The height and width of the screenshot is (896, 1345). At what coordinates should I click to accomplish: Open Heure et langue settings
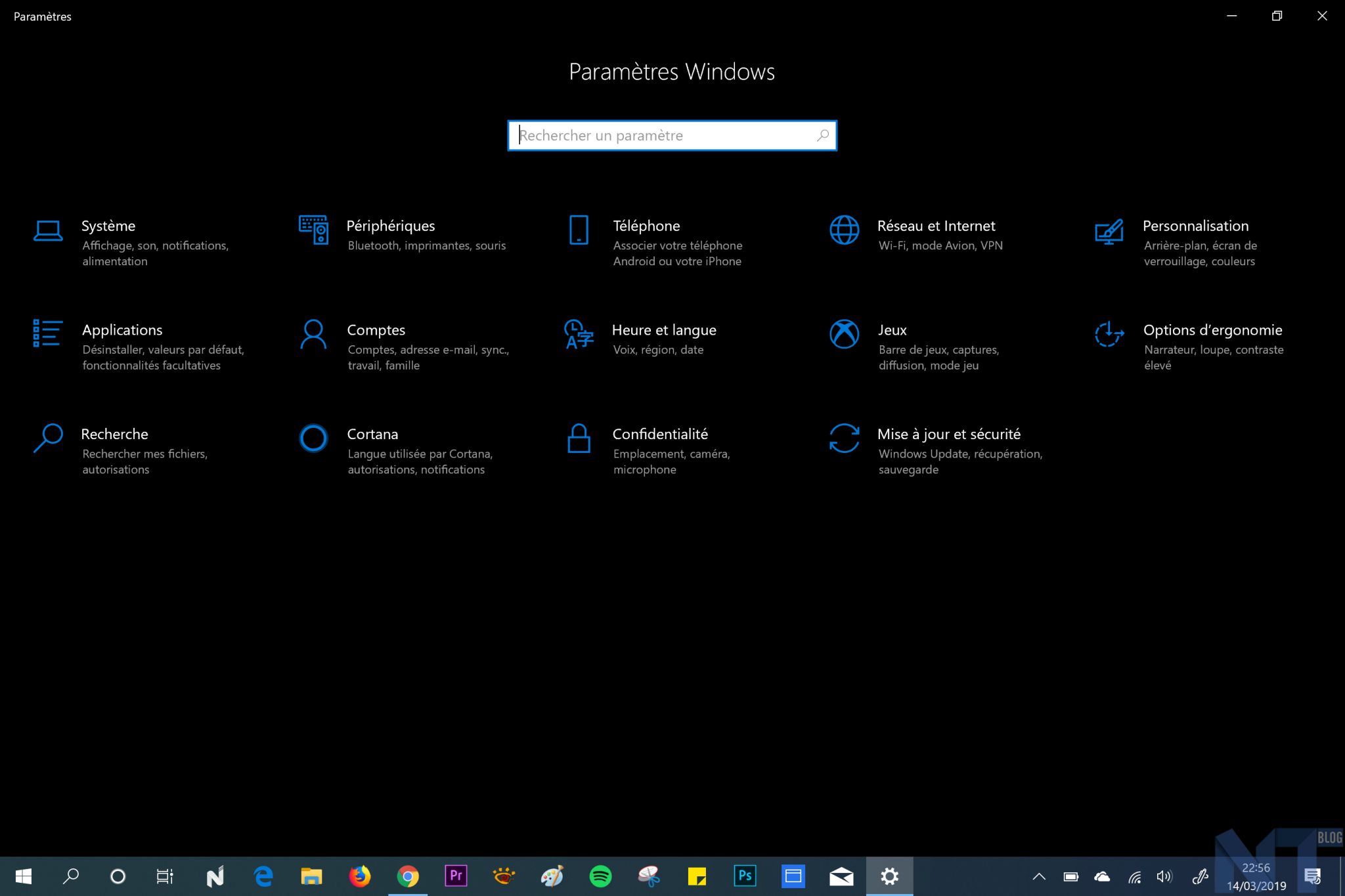[663, 330]
